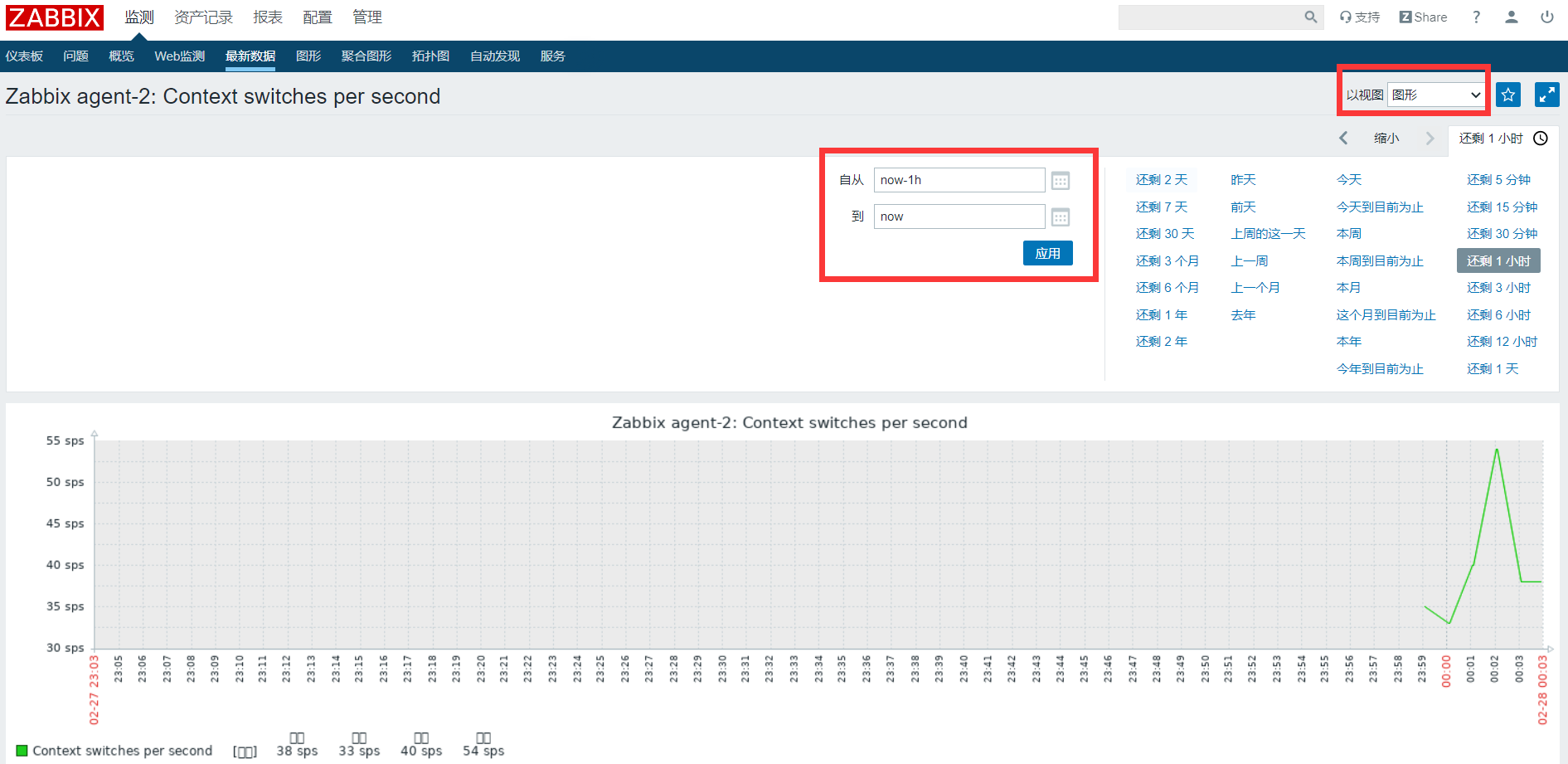
Task: Go to the 拓扑图 submenu page
Action: (430, 56)
